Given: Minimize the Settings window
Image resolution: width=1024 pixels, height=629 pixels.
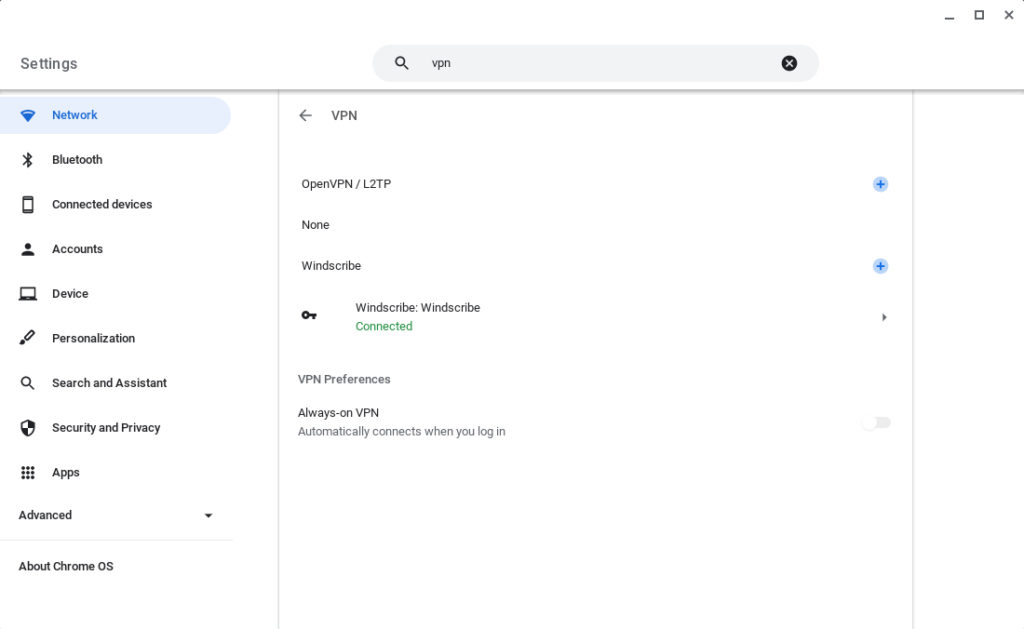Looking at the screenshot, I should click(949, 16).
